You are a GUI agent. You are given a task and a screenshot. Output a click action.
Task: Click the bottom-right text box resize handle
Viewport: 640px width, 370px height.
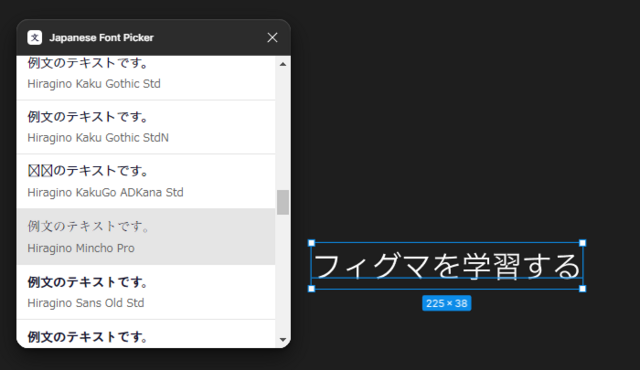coord(582,289)
